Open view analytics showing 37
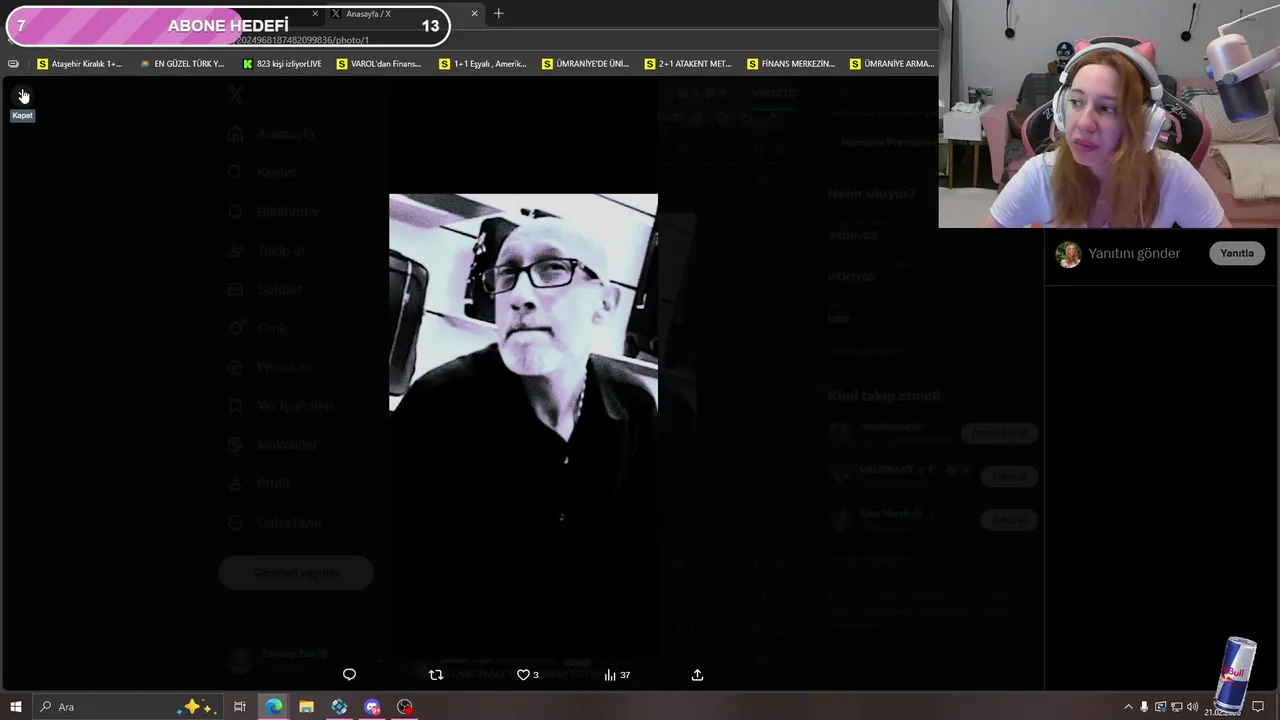Screen dimensions: 1280x720 pyautogui.click(x=617, y=675)
